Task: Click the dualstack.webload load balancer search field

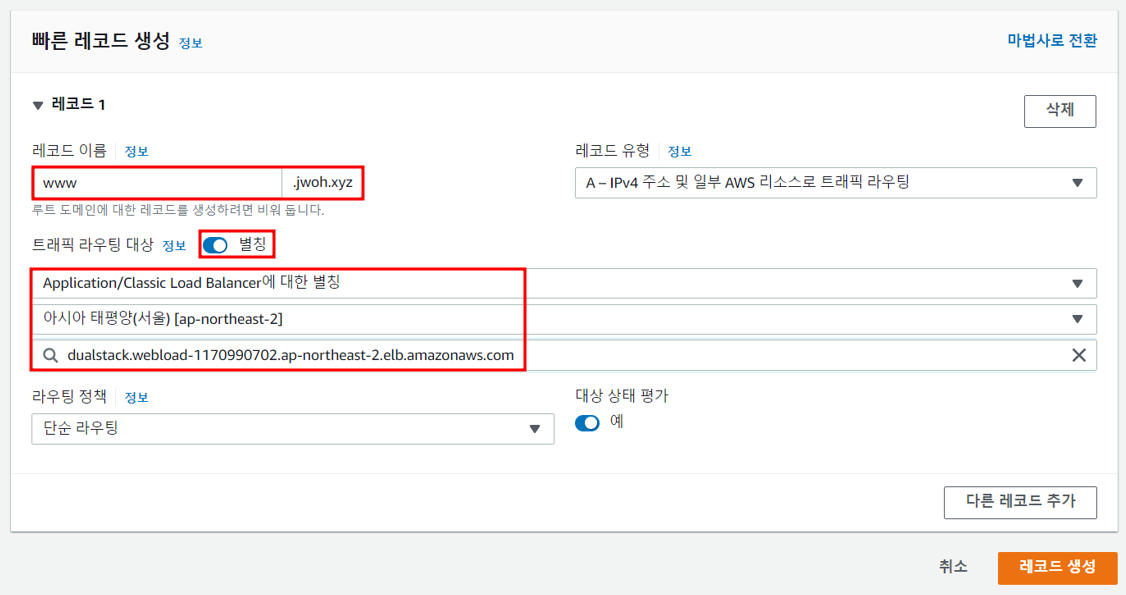Action: [x=564, y=355]
